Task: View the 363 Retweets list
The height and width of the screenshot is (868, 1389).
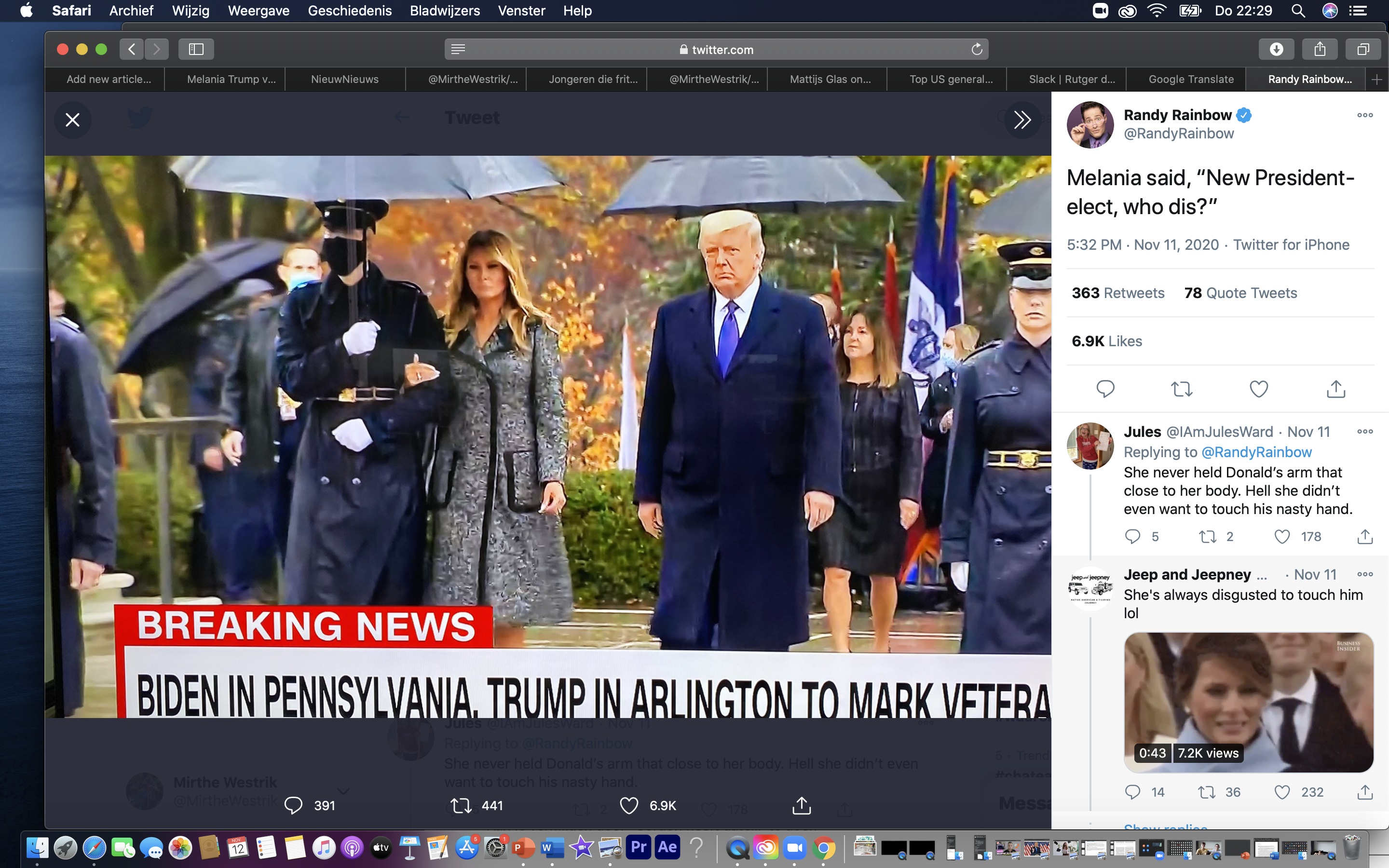Action: point(1117,293)
